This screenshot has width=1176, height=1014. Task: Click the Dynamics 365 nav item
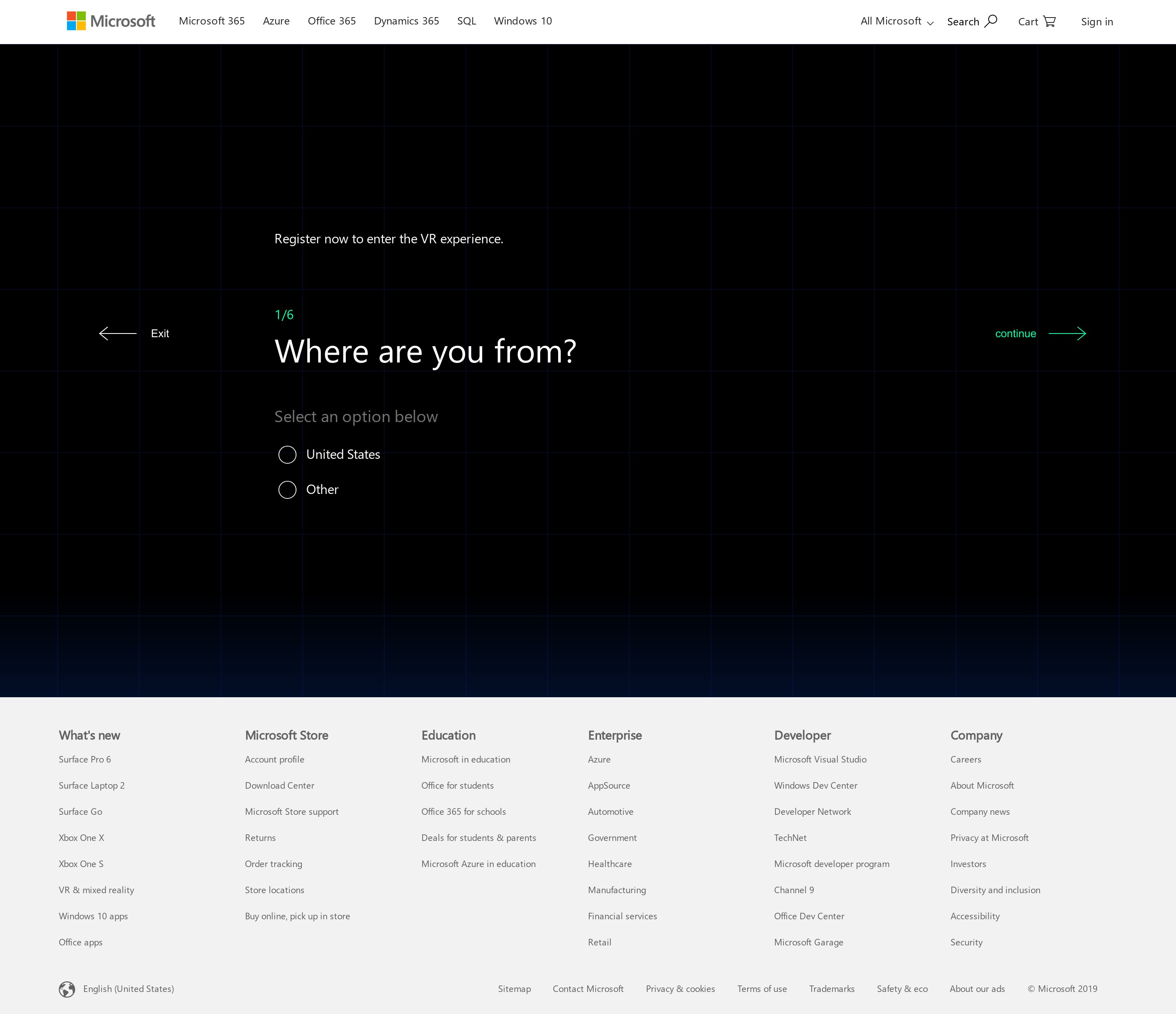coord(406,21)
